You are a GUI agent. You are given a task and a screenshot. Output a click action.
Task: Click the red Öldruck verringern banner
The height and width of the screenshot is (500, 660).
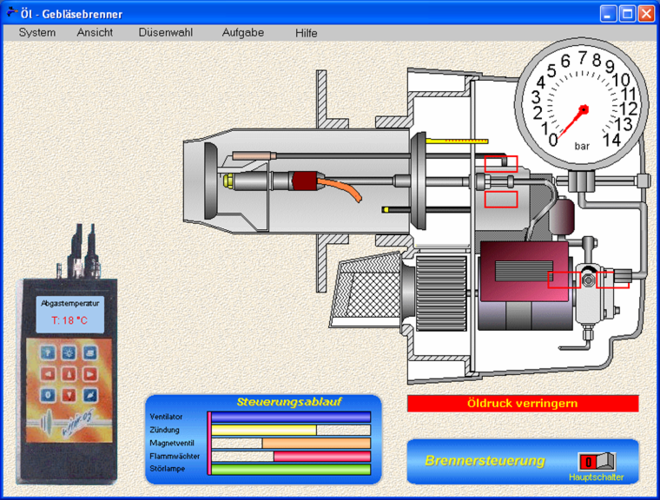522,403
